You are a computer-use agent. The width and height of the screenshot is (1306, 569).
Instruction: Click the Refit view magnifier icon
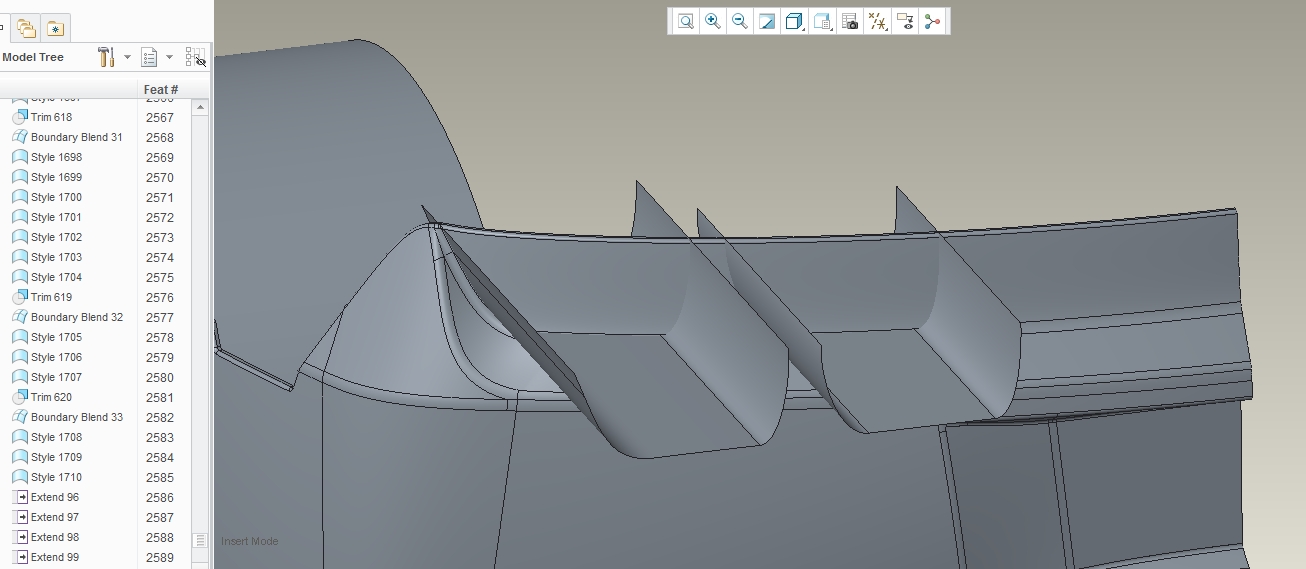[685, 21]
